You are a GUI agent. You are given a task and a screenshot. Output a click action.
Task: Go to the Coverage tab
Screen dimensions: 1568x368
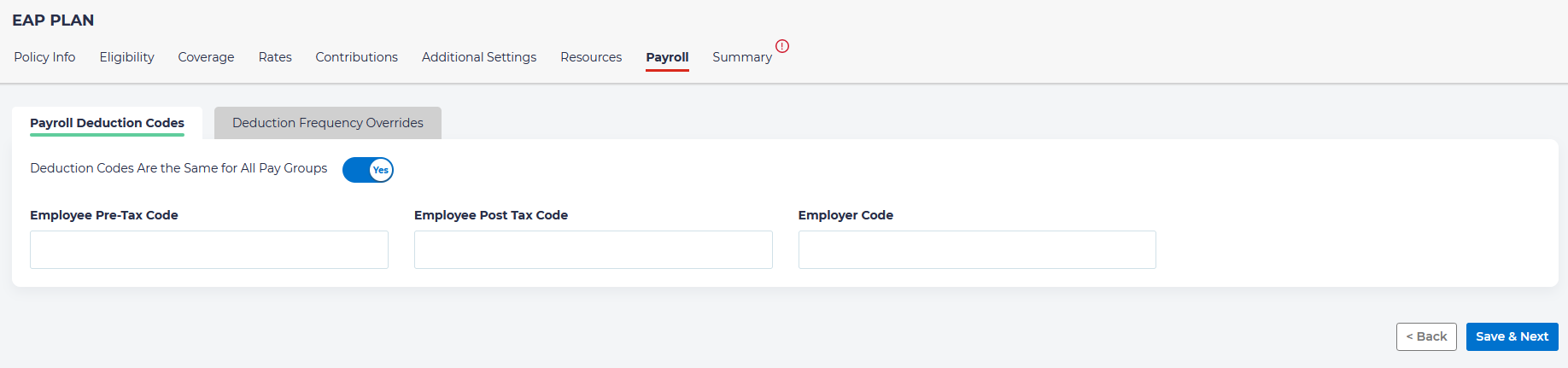206,57
